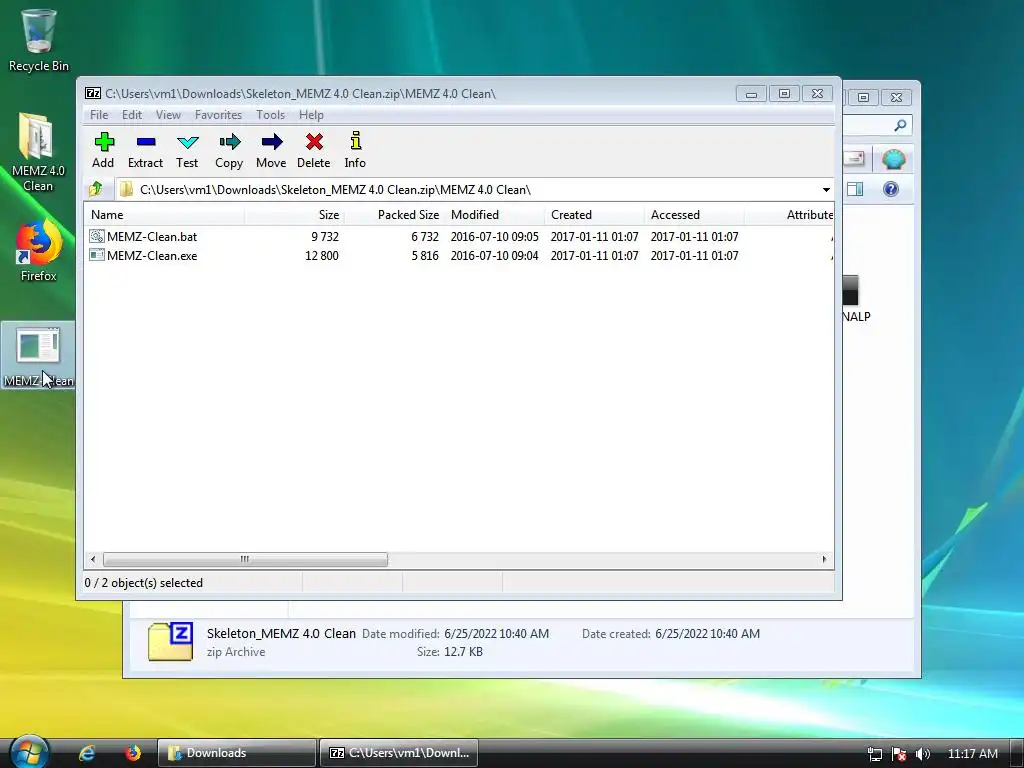Switch to 7-Zip taskbar button
The height and width of the screenshot is (768, 1024).
pyautogui.click(x=400, y=753)
